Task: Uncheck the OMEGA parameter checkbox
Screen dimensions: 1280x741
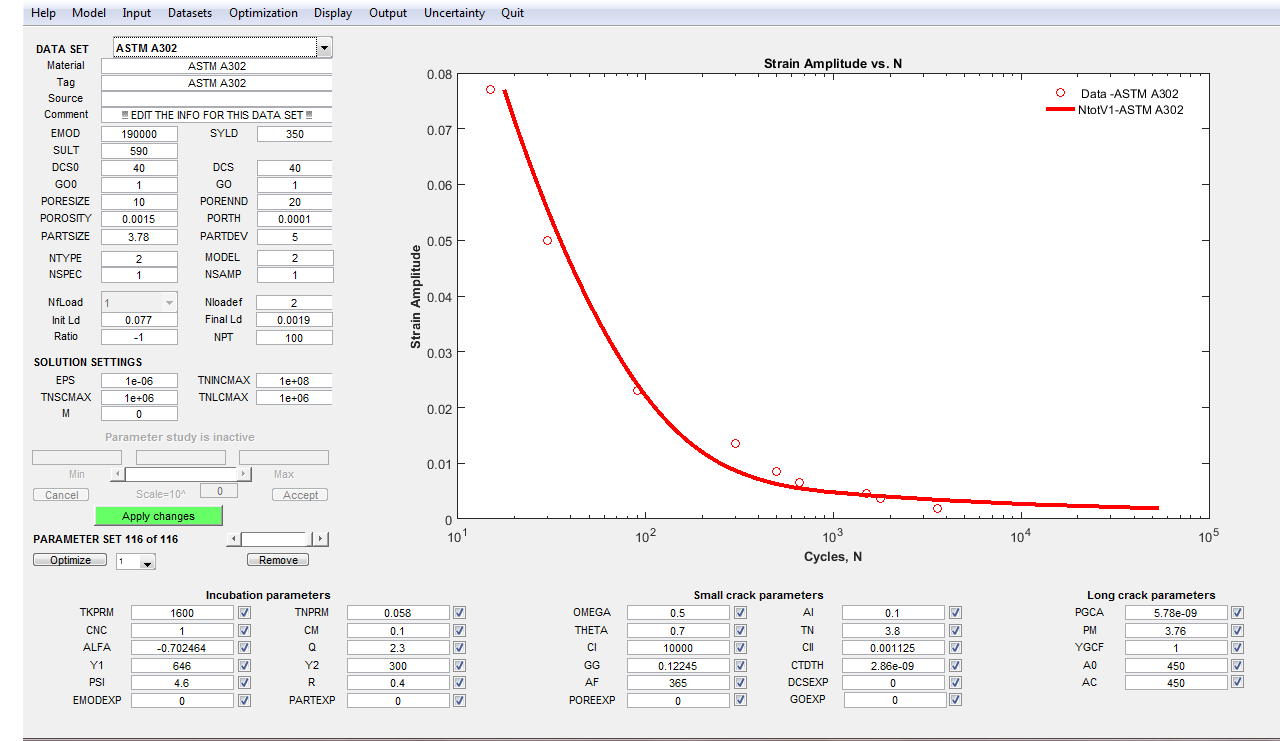Action: click(740, 613)
